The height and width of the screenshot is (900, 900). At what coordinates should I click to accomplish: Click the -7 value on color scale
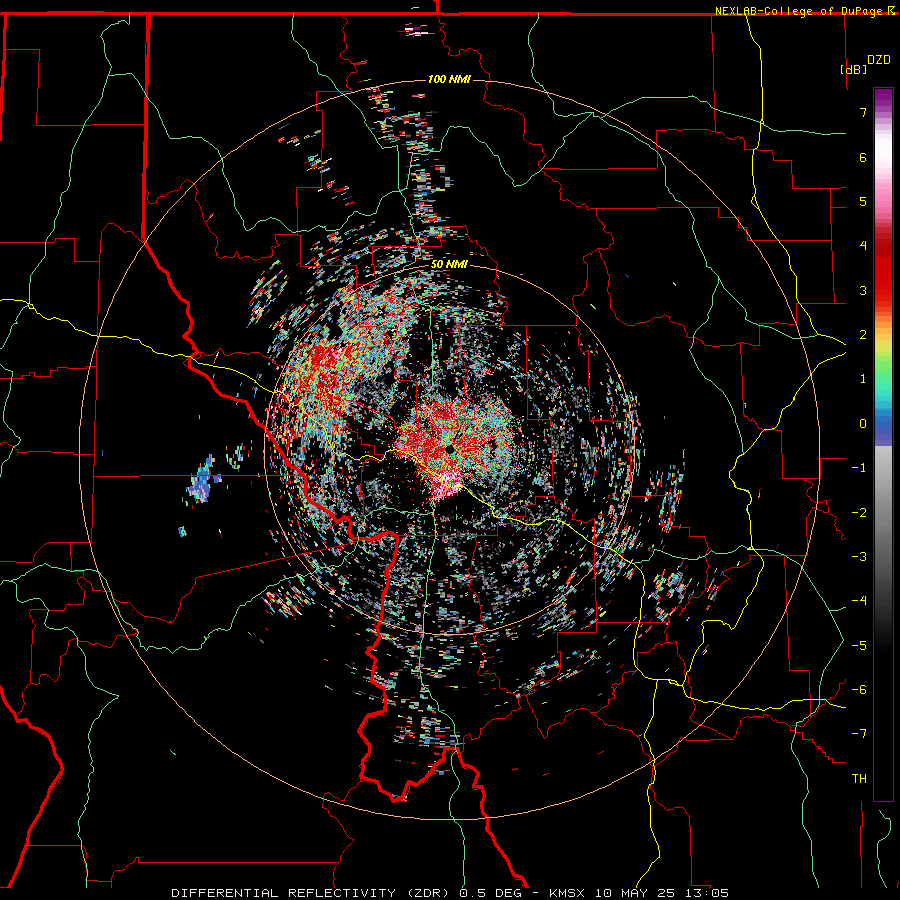click(859, 734)
